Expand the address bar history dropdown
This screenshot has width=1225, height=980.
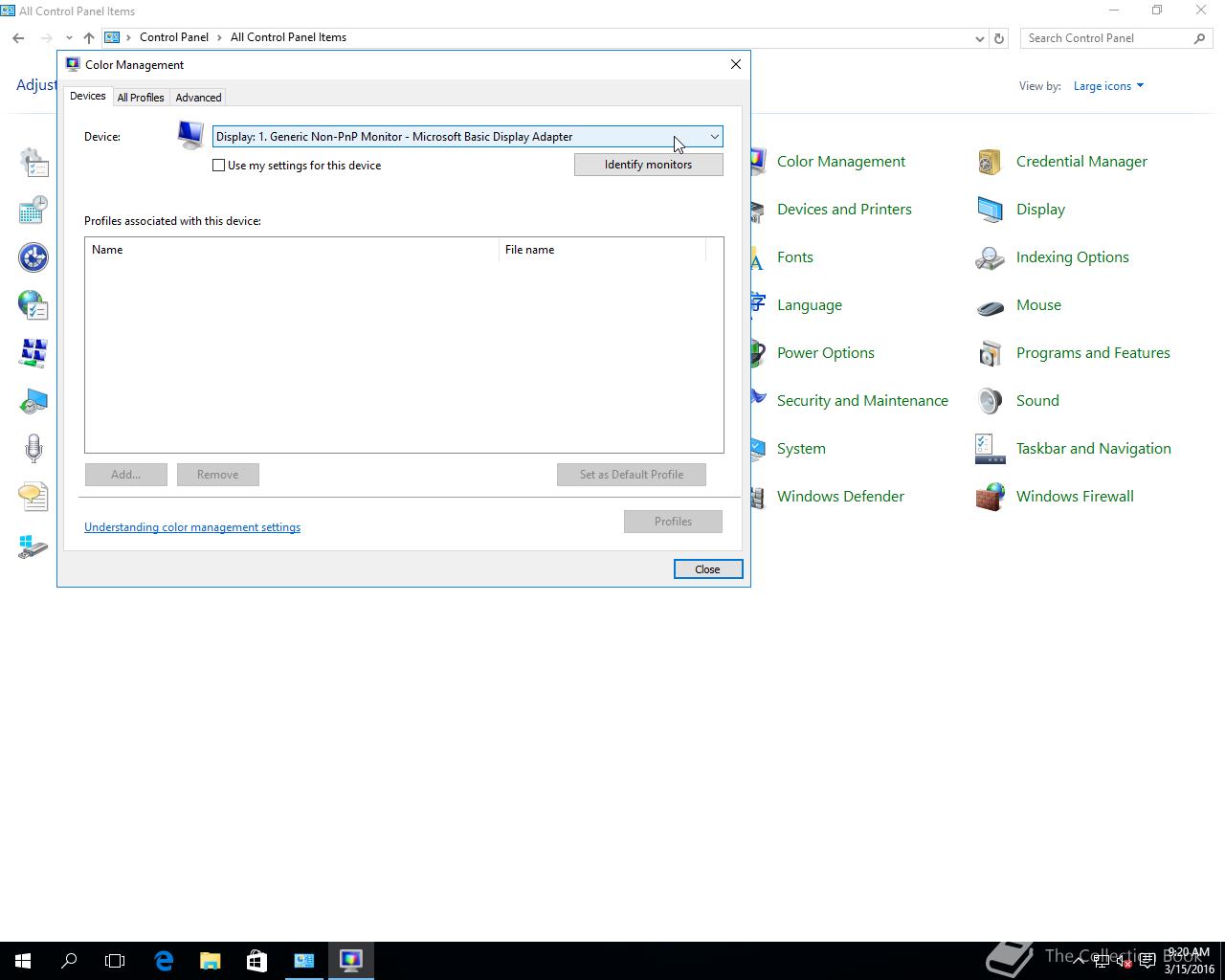pos(979,38)
